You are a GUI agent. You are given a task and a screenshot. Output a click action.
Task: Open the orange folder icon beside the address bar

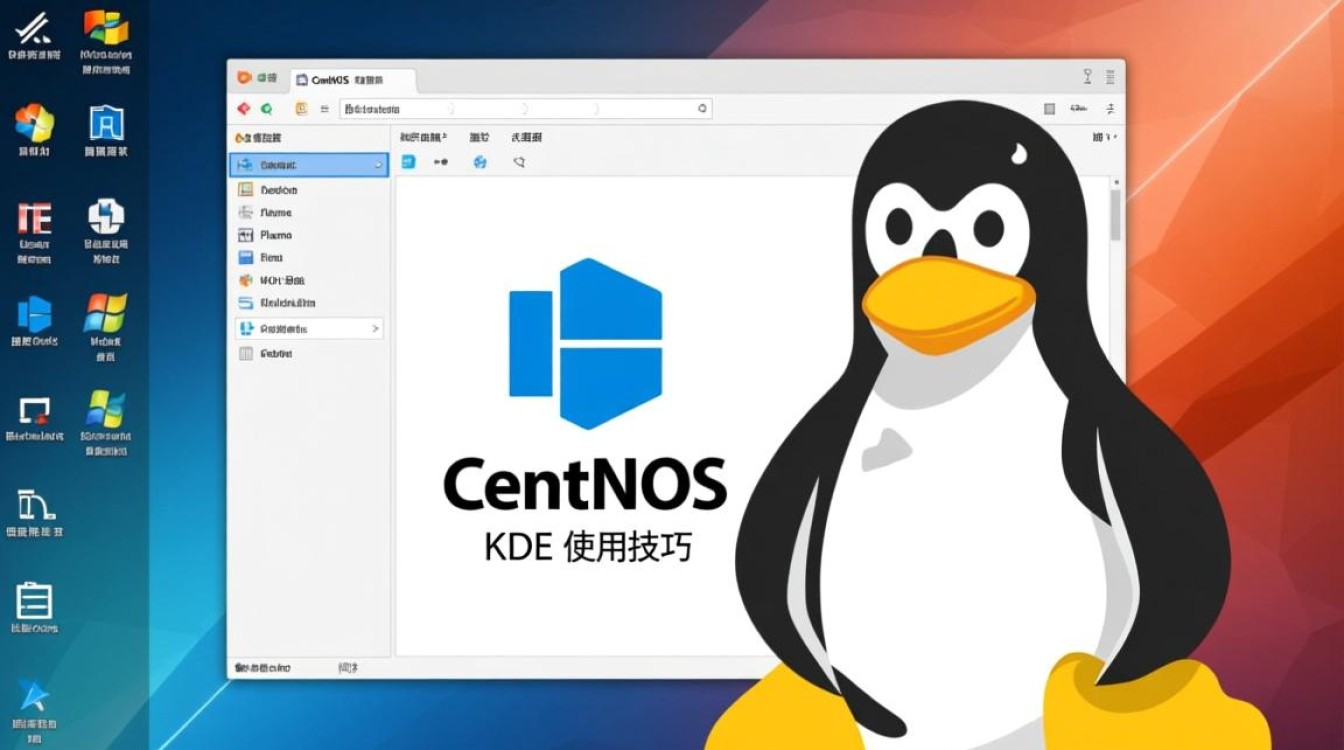click(x=299, y=107)
